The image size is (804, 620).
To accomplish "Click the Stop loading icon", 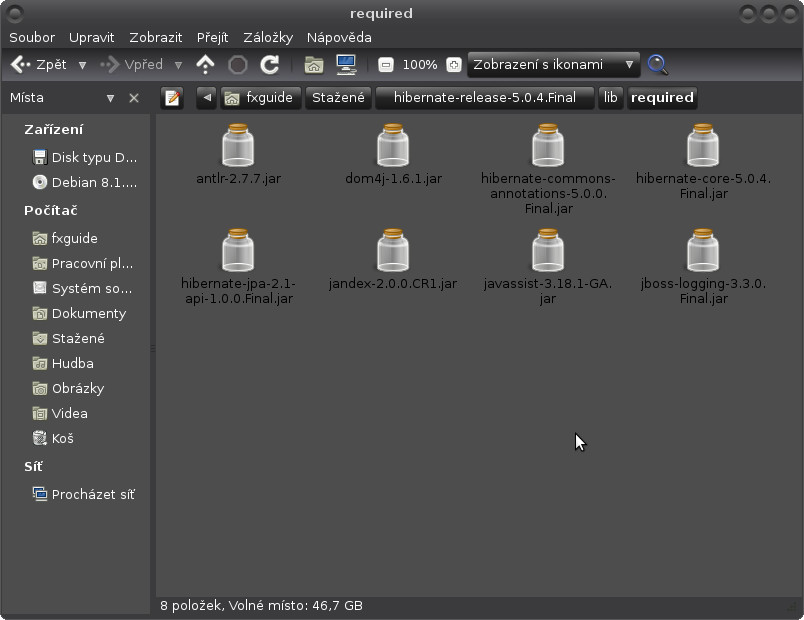I will click(238, 65).
